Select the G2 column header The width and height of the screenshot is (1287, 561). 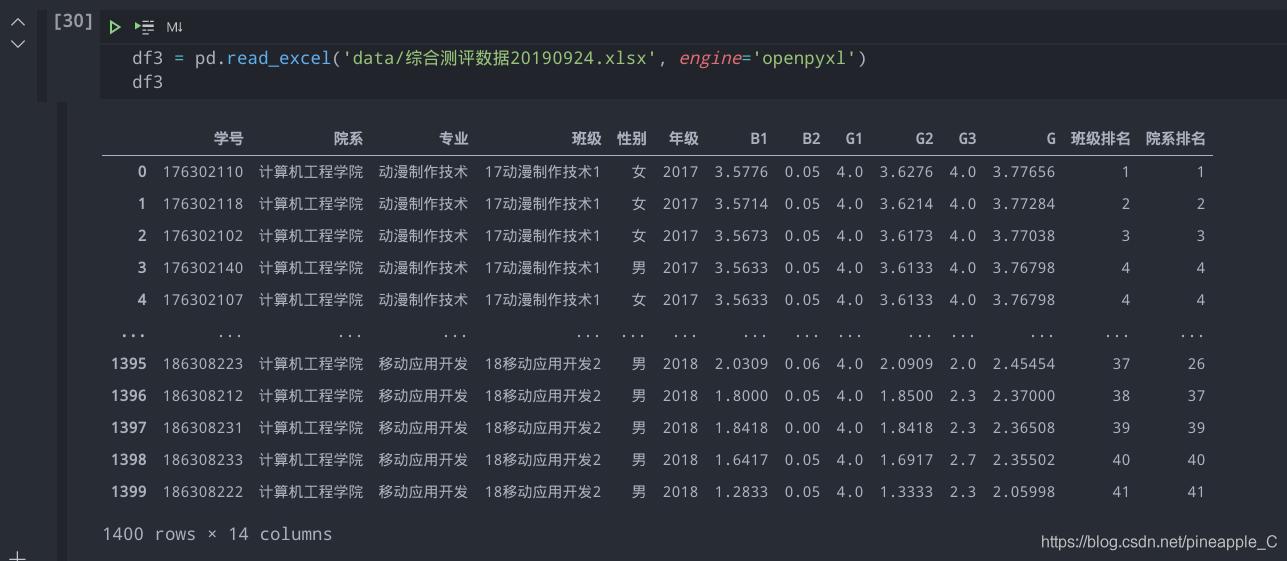coord(924,139)
